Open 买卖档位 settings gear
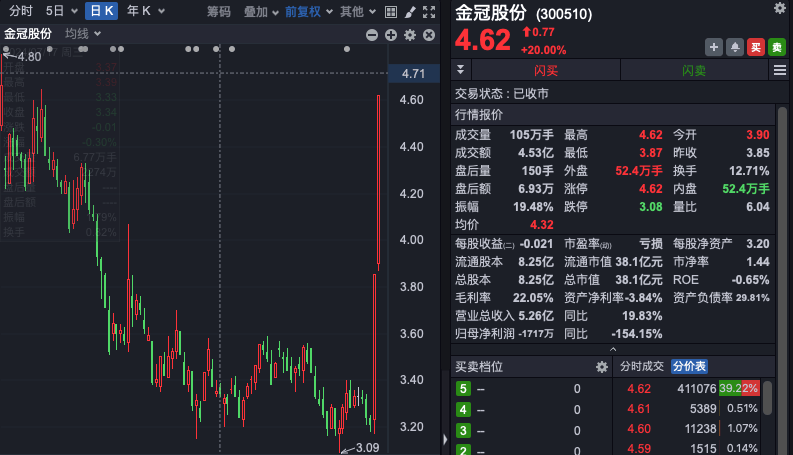The image size is (793, 455). [x=601, y=367]
